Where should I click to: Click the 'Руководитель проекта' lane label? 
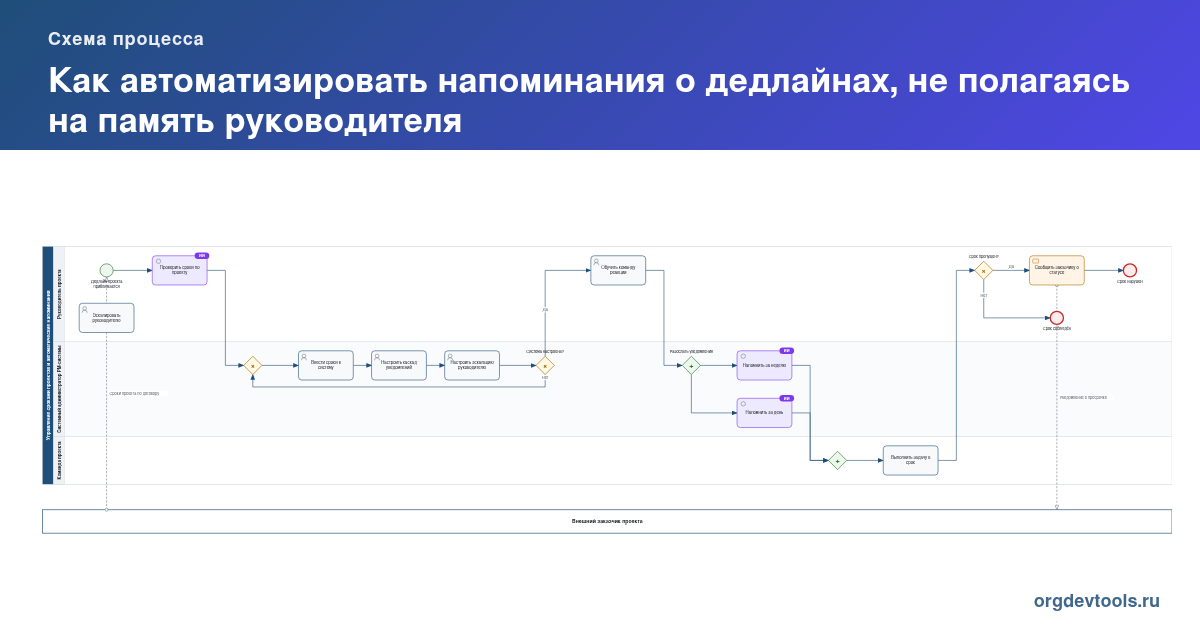pos(59,294)
